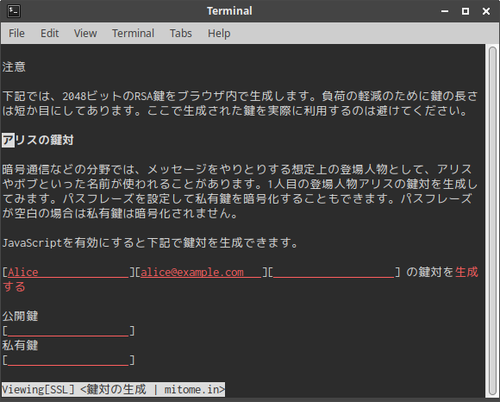Focus the alice@example.com email field

(x=201, y=272)
